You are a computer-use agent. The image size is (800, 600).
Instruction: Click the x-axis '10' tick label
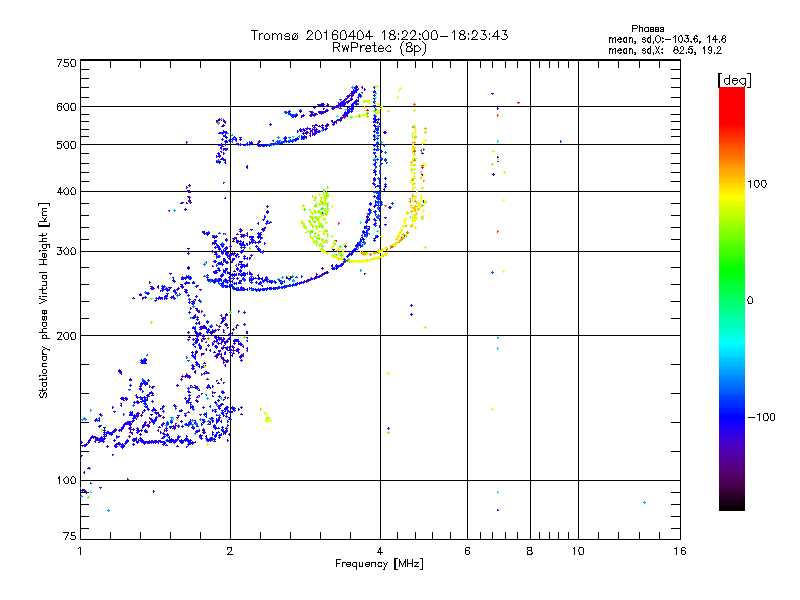coord(578,551)
